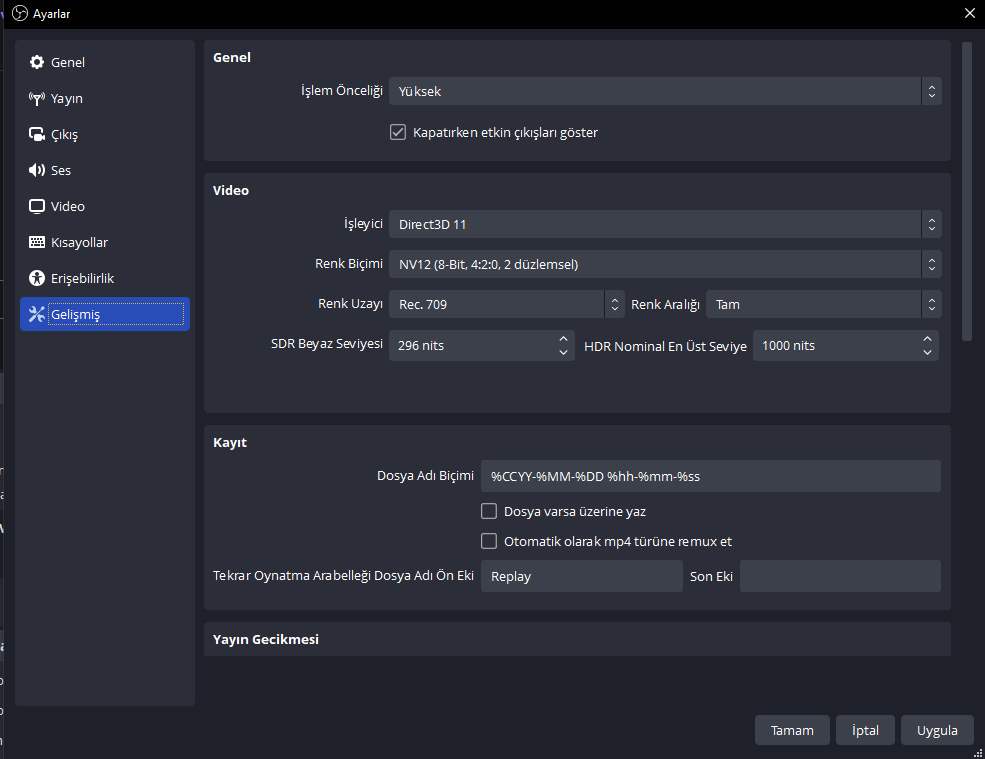
Task: Click the tools icon beside Gelişmiş
Action: pyautogui.click(x=37, y=315)
